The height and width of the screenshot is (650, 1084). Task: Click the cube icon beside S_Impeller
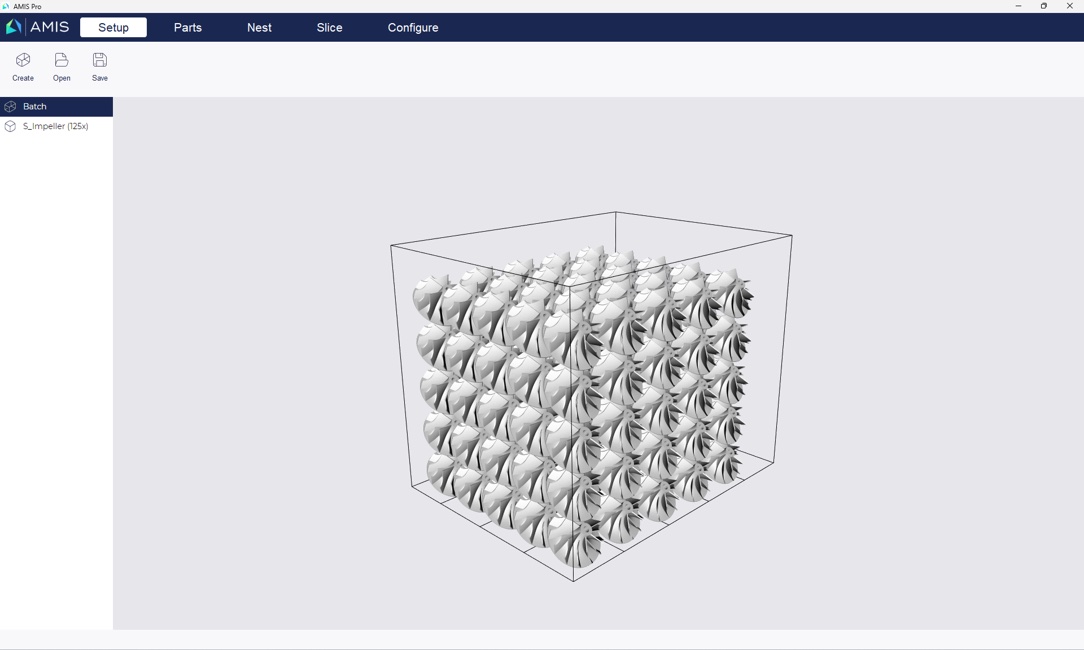tap(10, 126)
